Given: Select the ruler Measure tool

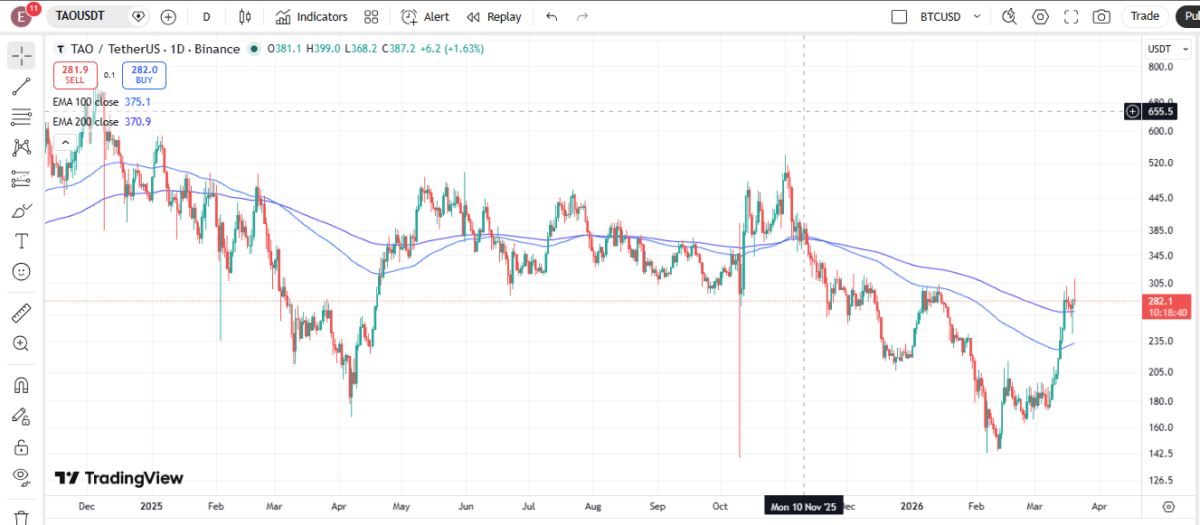Looking at the screenshot, I should pyautogui.click(x=21, y=314).
